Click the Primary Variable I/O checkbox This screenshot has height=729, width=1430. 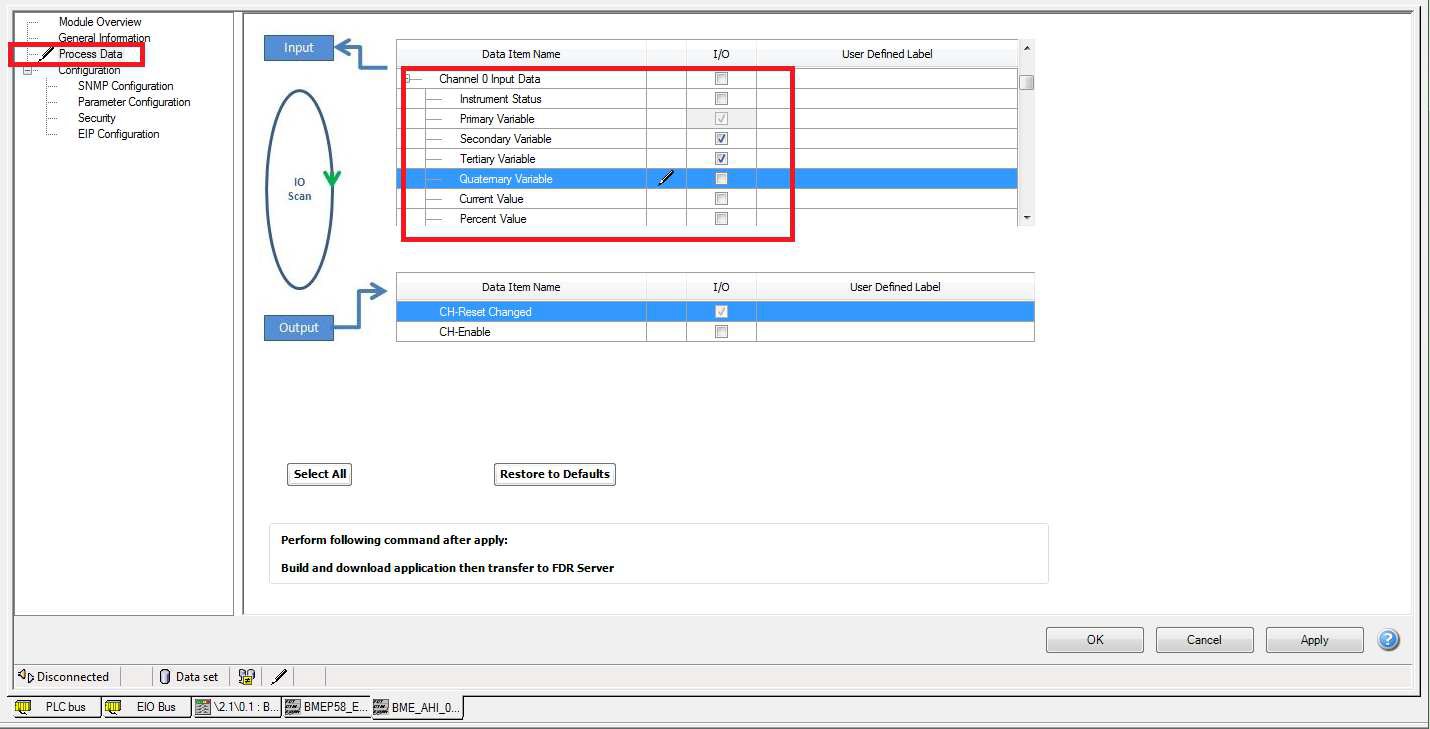coord(721,119)
